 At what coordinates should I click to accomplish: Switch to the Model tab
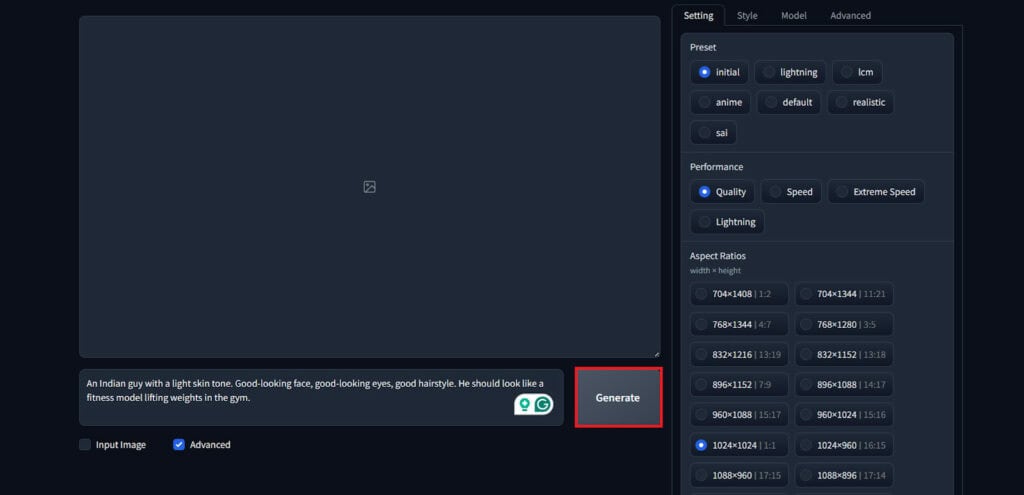click(x=794, y=16)
